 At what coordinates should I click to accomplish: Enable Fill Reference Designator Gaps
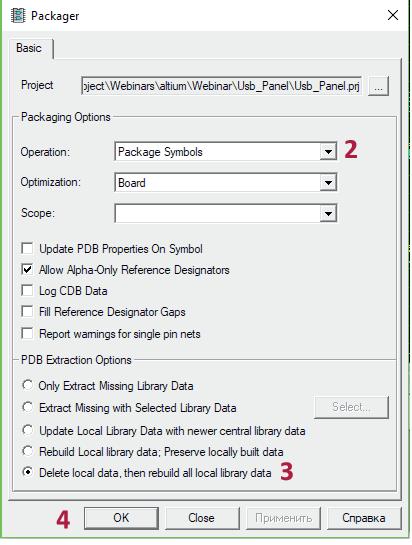tap(27, 311)
